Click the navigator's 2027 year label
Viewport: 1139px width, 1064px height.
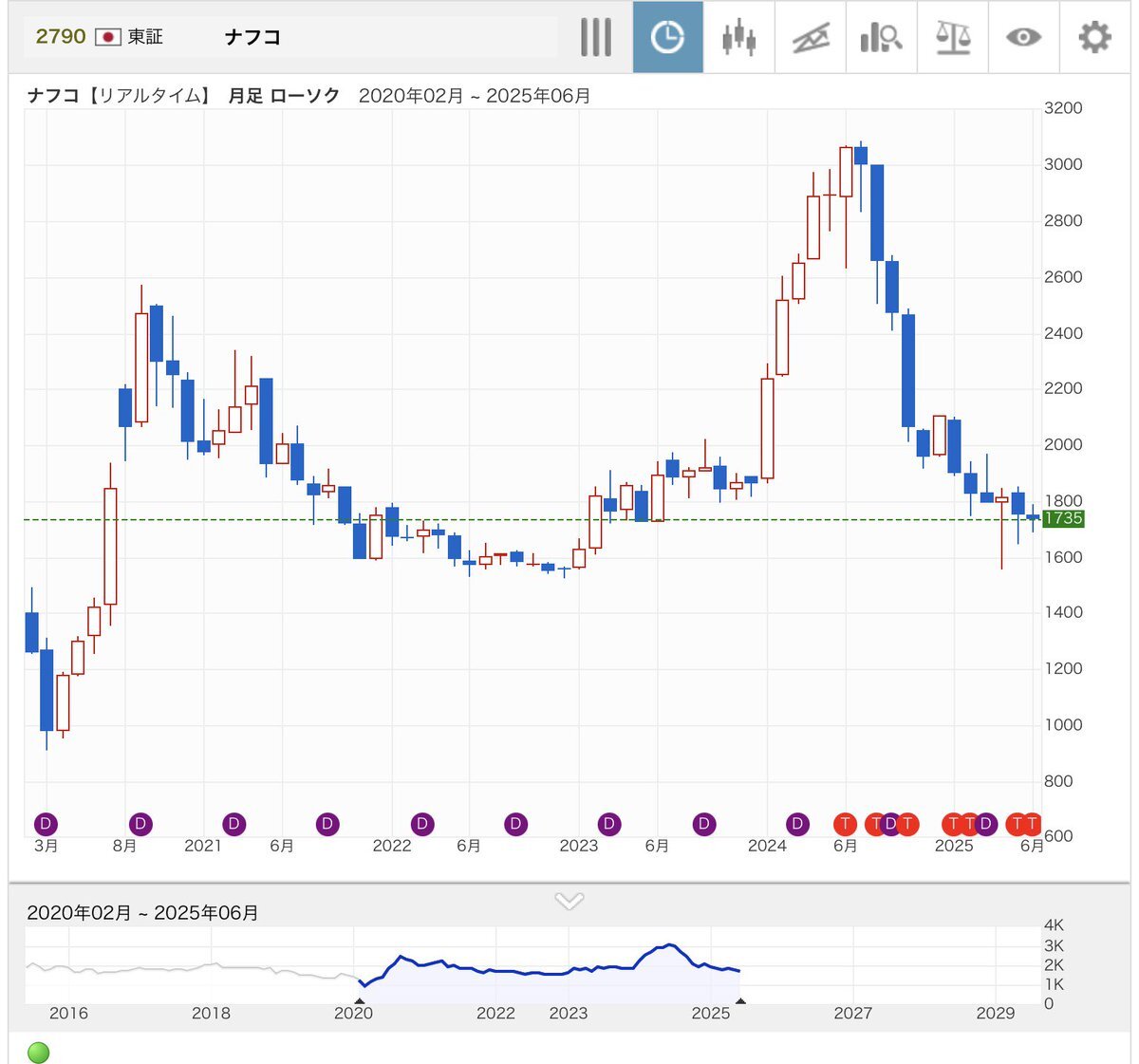click(x=852, y=1014)
